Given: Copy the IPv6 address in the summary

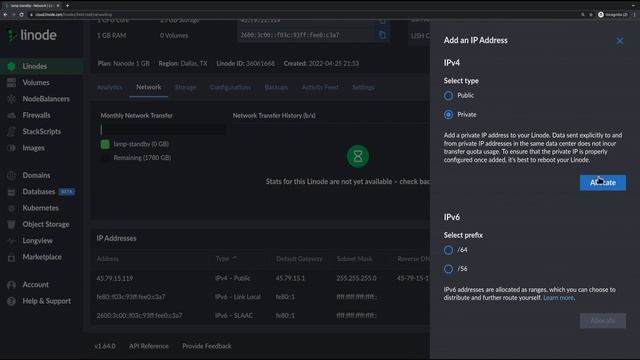Looking at the screenshot, I should [x=382, y=35].
